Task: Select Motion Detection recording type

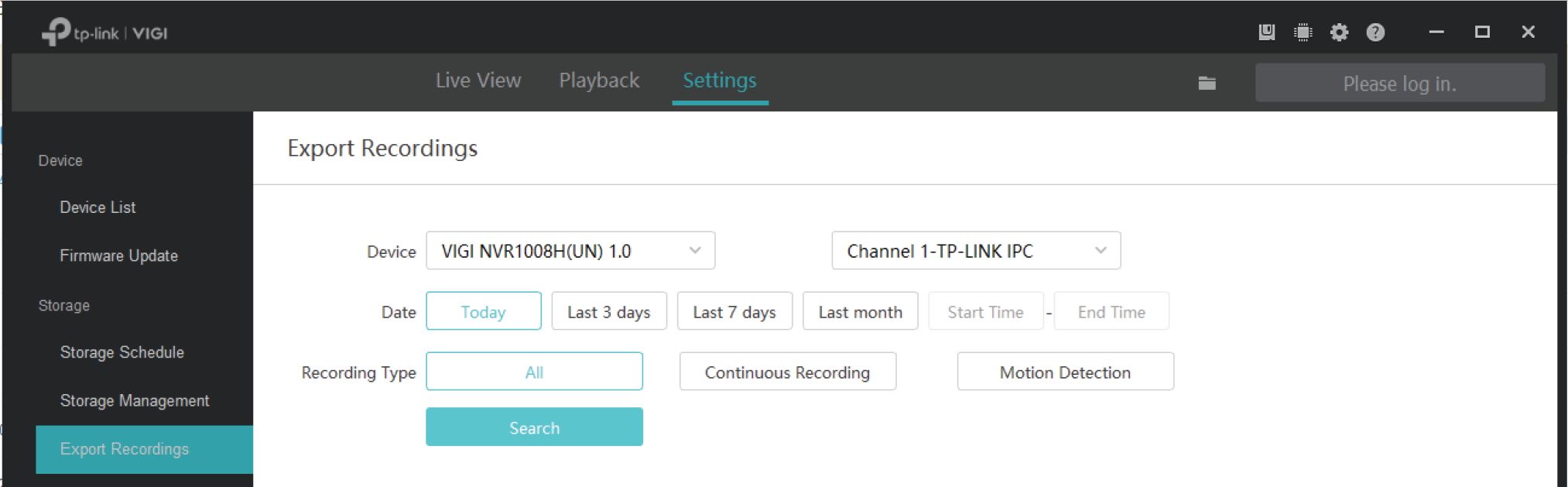Action: pyautogui.click(x=1065, y=372)
